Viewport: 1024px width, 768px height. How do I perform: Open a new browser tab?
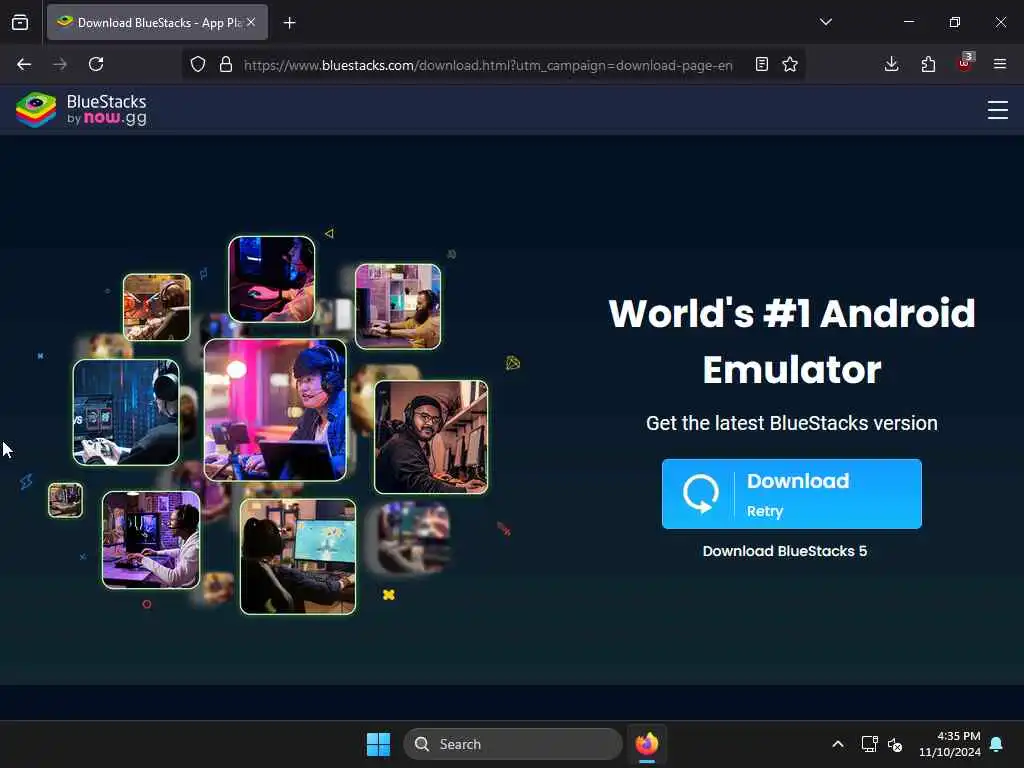coord(289,23)
